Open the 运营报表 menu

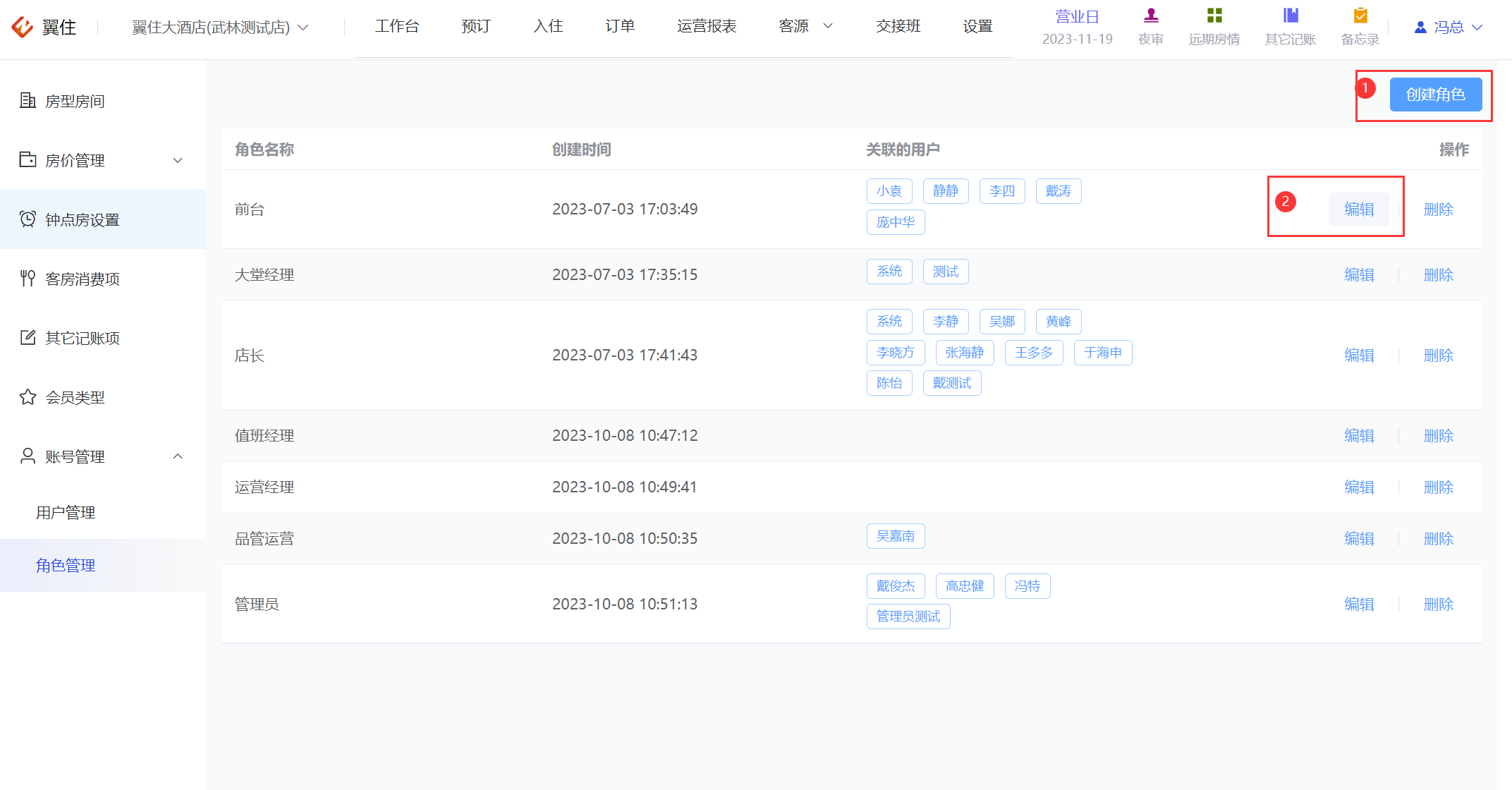pyautogui.click(x=707, y=26)
